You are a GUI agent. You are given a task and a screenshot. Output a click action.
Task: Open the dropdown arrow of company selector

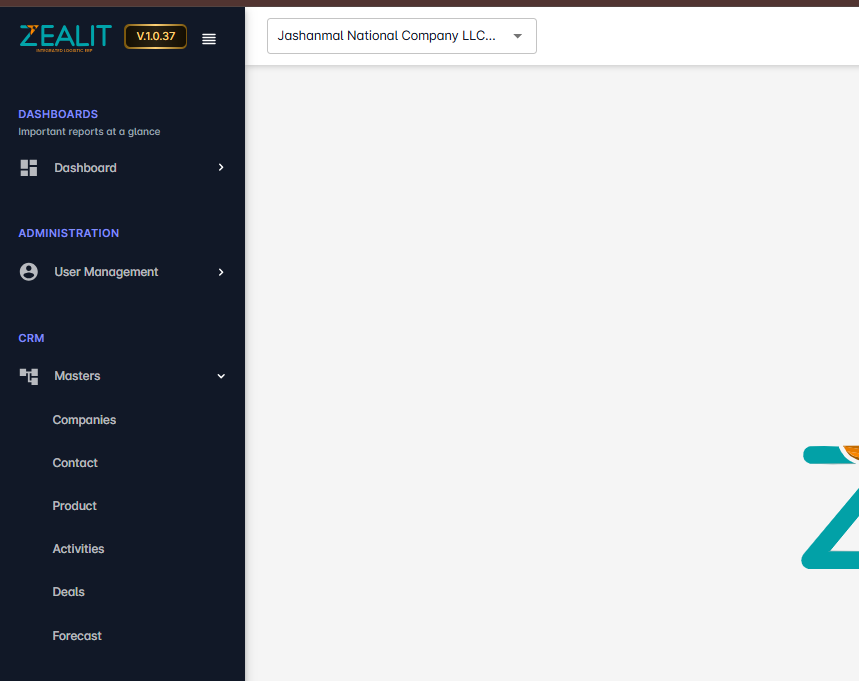(517, 36)
